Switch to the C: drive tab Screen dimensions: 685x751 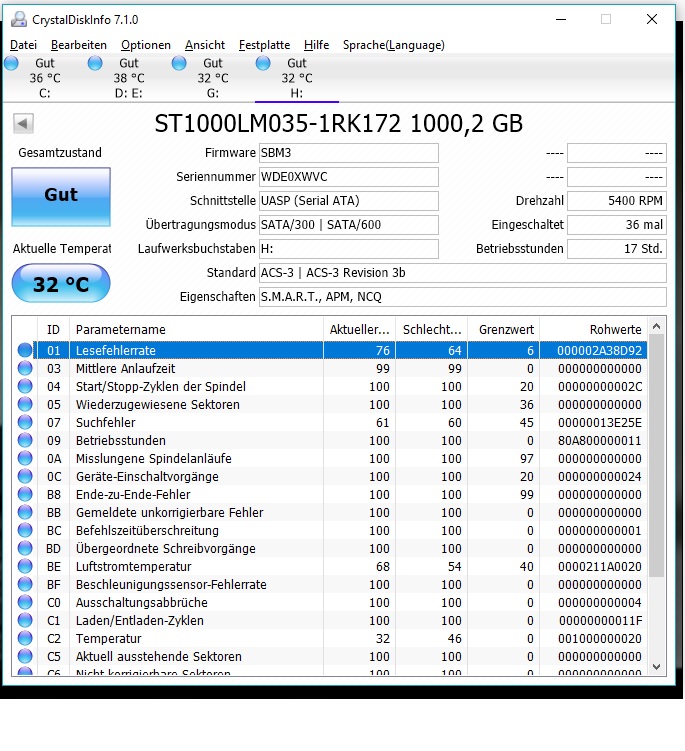click(45, 78)
